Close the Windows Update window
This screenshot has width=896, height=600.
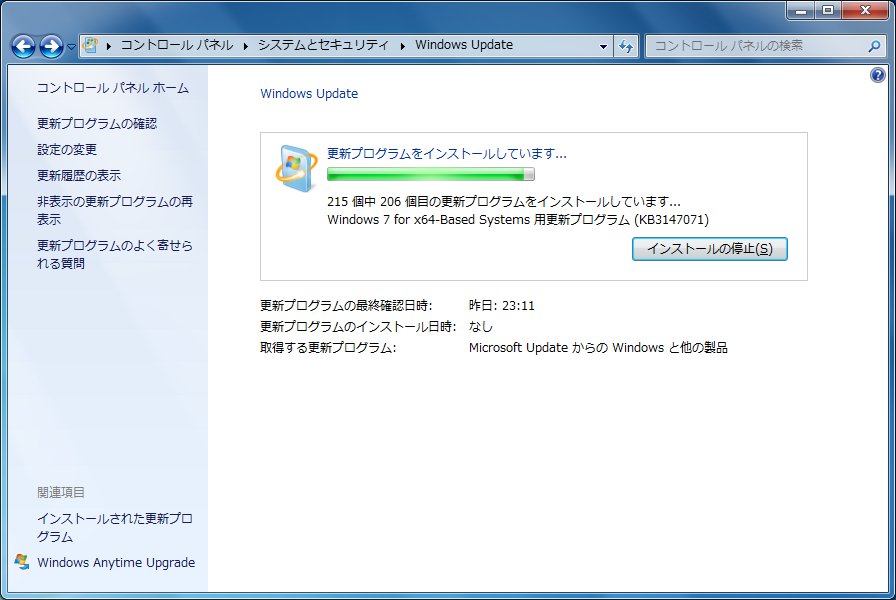(865, 10)
